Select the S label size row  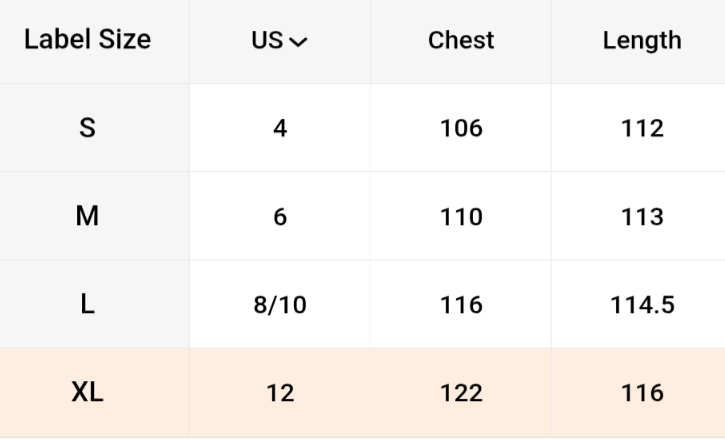(88, 128)
